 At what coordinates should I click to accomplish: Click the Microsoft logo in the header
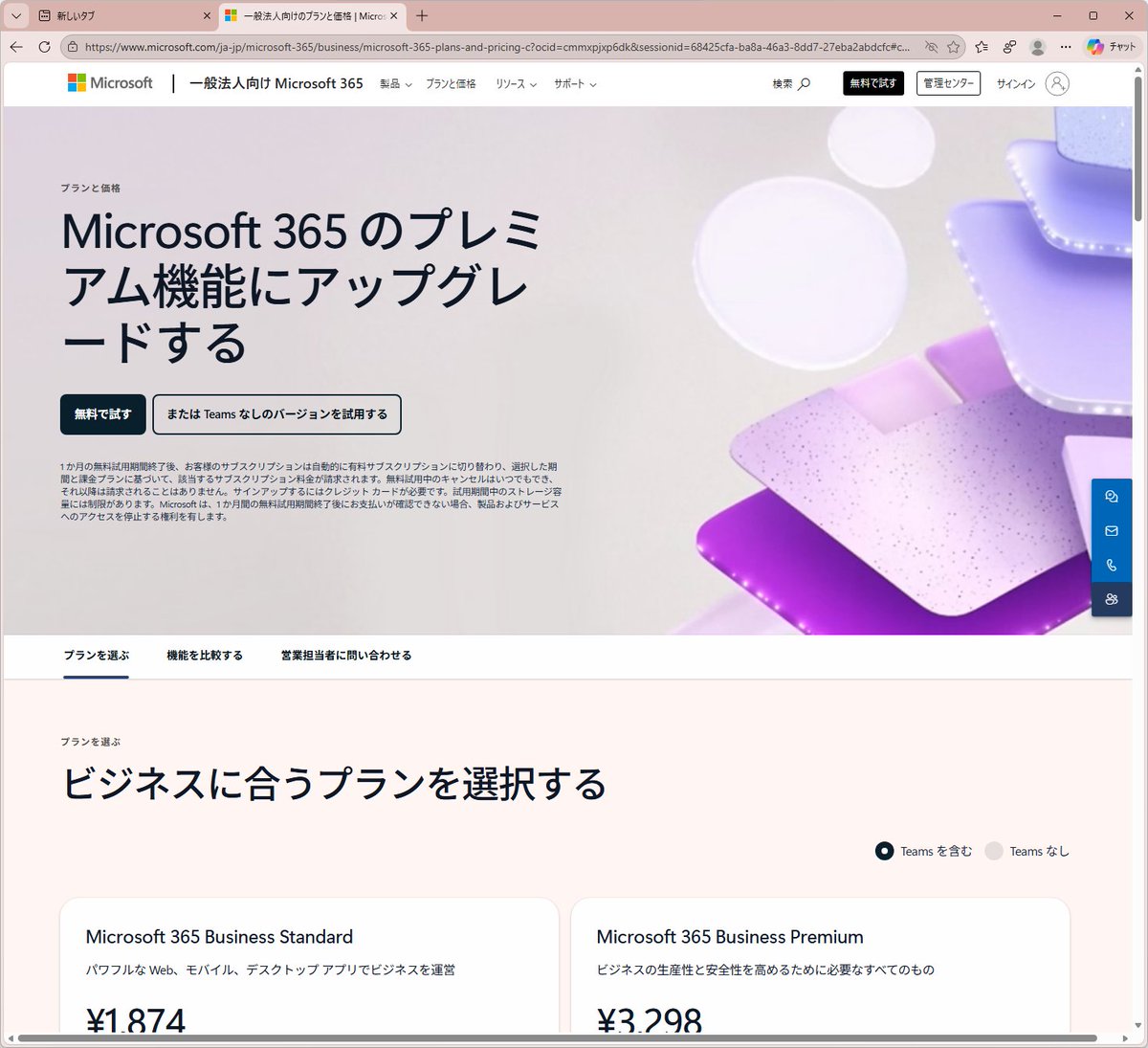point(110,83)
